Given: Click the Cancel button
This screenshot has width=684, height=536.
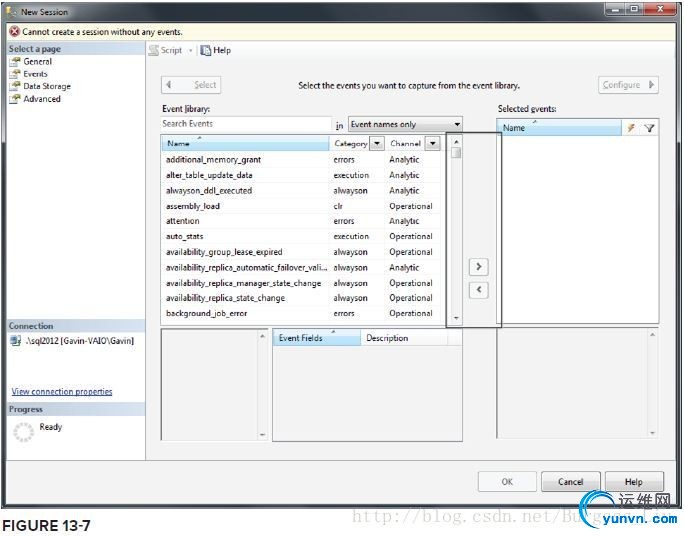Looking at the screenshot, I should (x=571, y=481).
